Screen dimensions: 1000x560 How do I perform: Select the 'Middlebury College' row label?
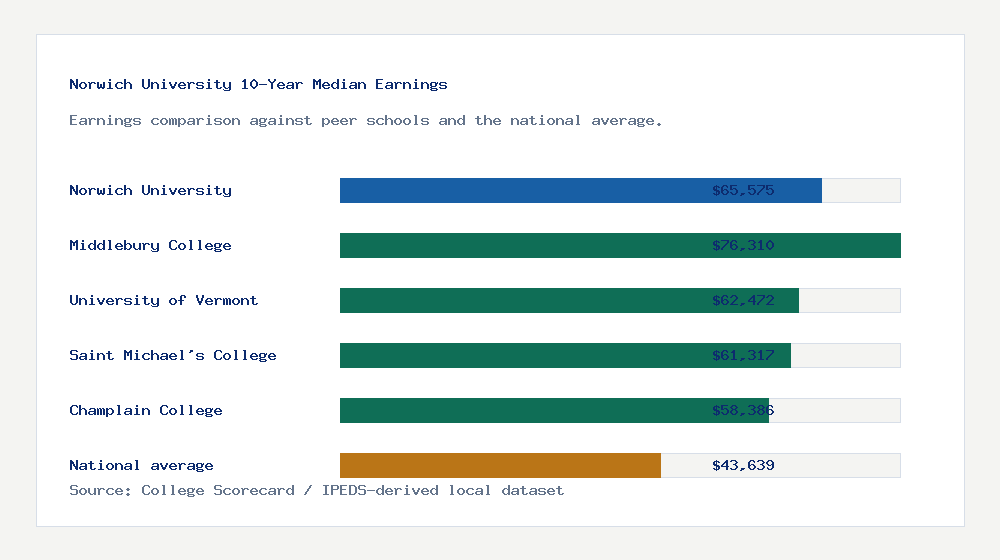pyautogui.click(x=151, y=246)
